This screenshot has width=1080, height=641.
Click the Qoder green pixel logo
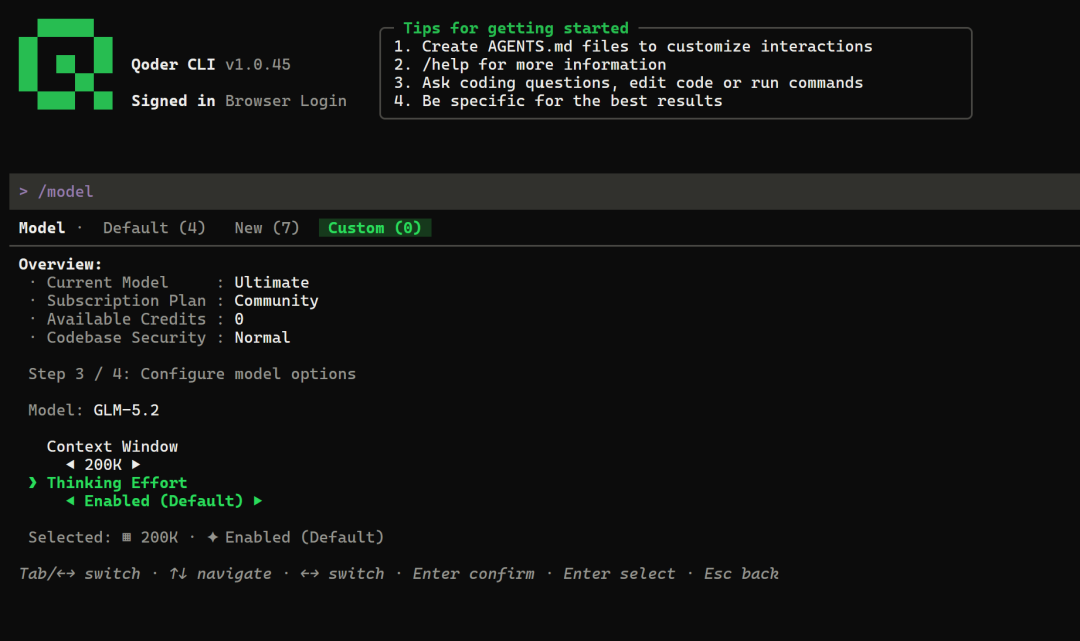(65, 64)
